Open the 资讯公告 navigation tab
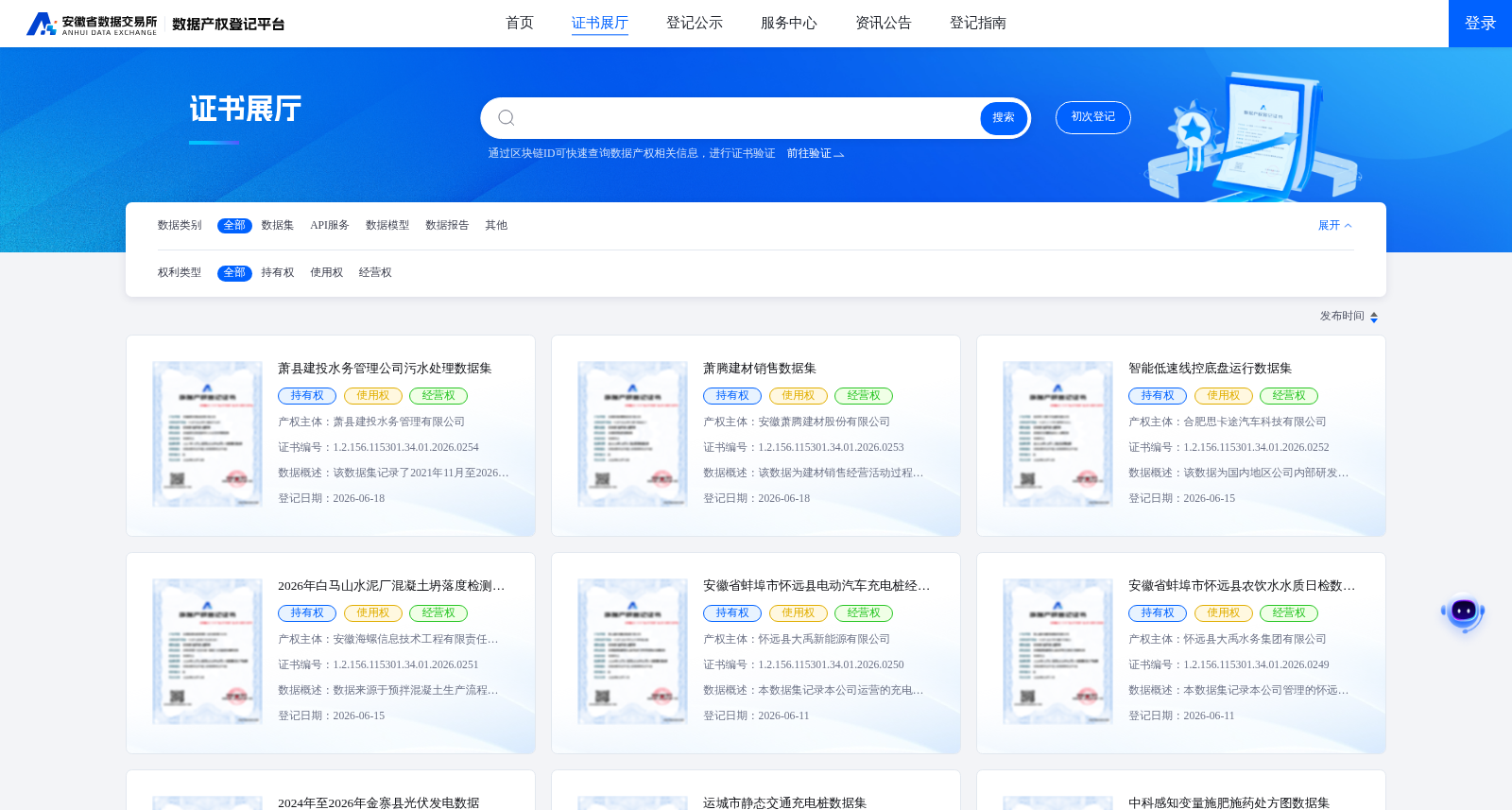Viewport: 1512px width, 810px height. 884,23
